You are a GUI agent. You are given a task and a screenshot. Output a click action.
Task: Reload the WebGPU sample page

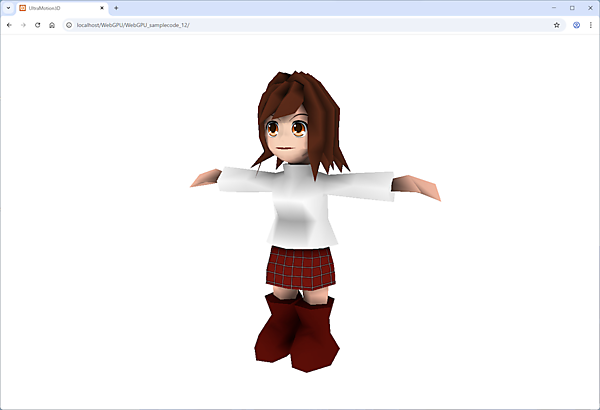[37, 24]
